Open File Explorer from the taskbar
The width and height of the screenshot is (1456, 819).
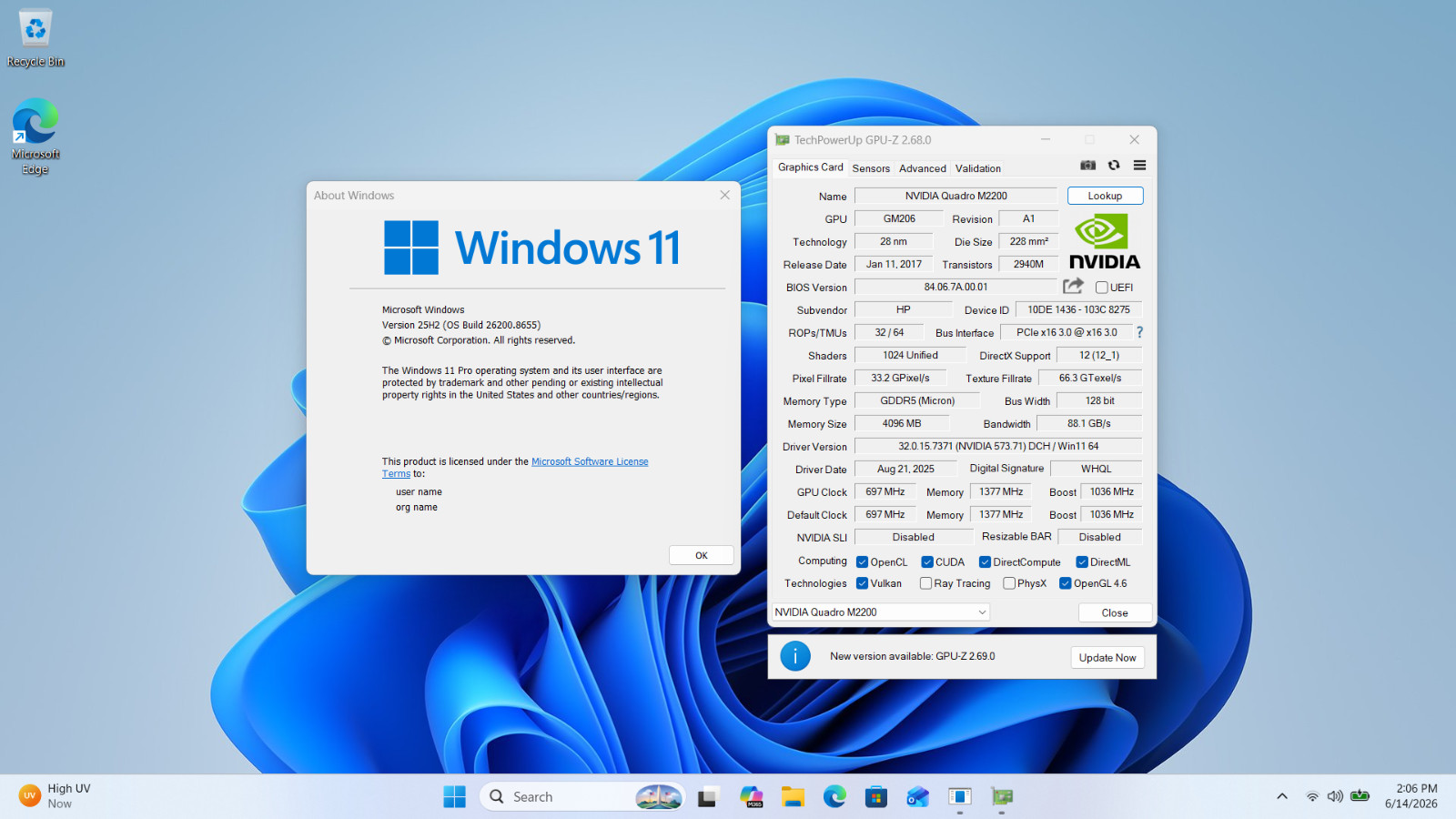point(793,797)
